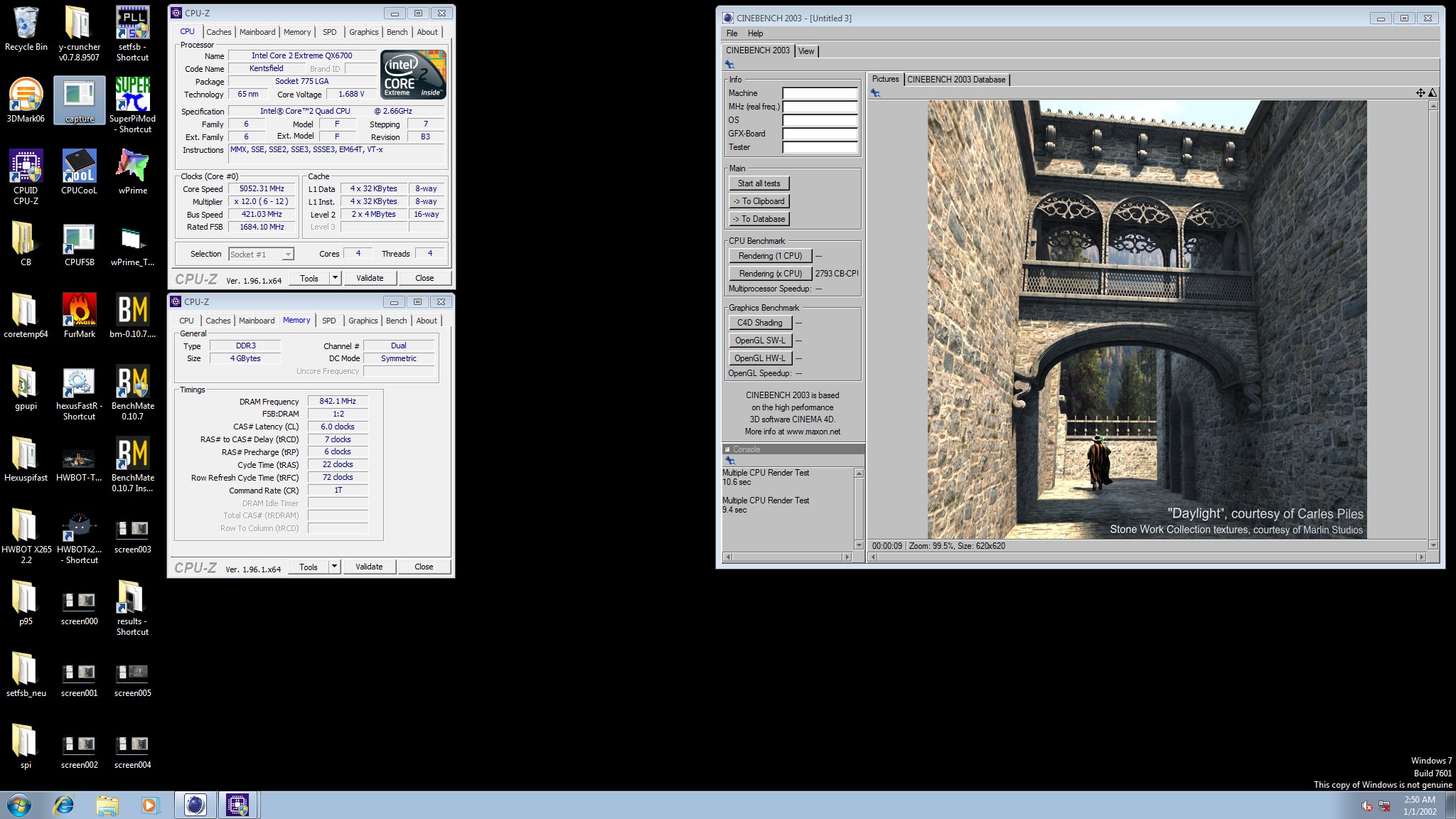The width and height of the screenshot is (1456, 819).
Task: Click the rendered Daylight picture
Action: click(1147, 319)
